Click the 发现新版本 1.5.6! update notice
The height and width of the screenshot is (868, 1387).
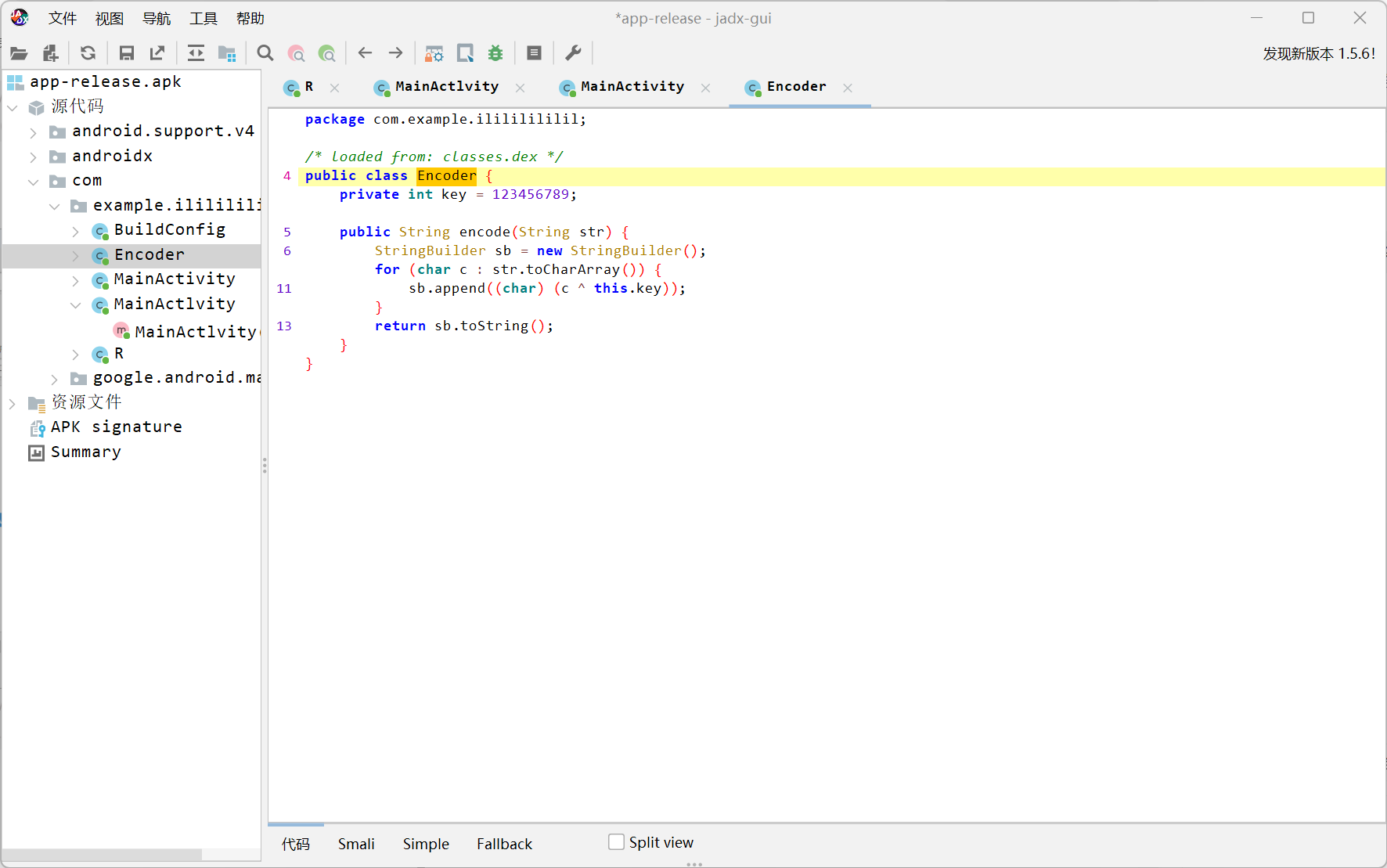click(x=1319, y=53)
